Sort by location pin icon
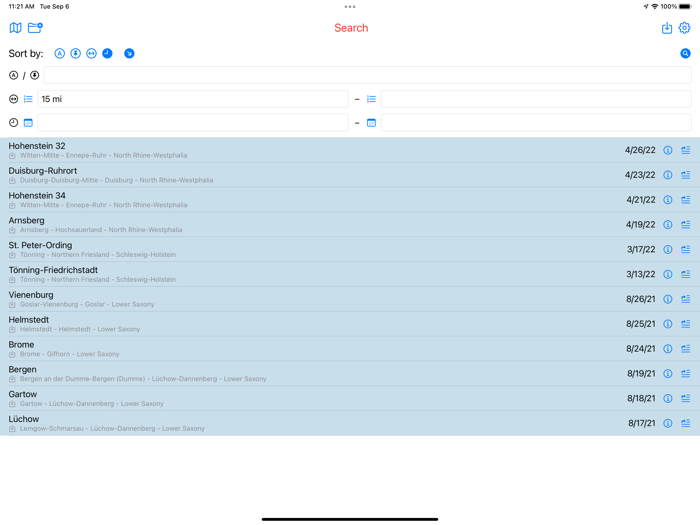This screenshot has height=525, width=700. pos(75,54)
